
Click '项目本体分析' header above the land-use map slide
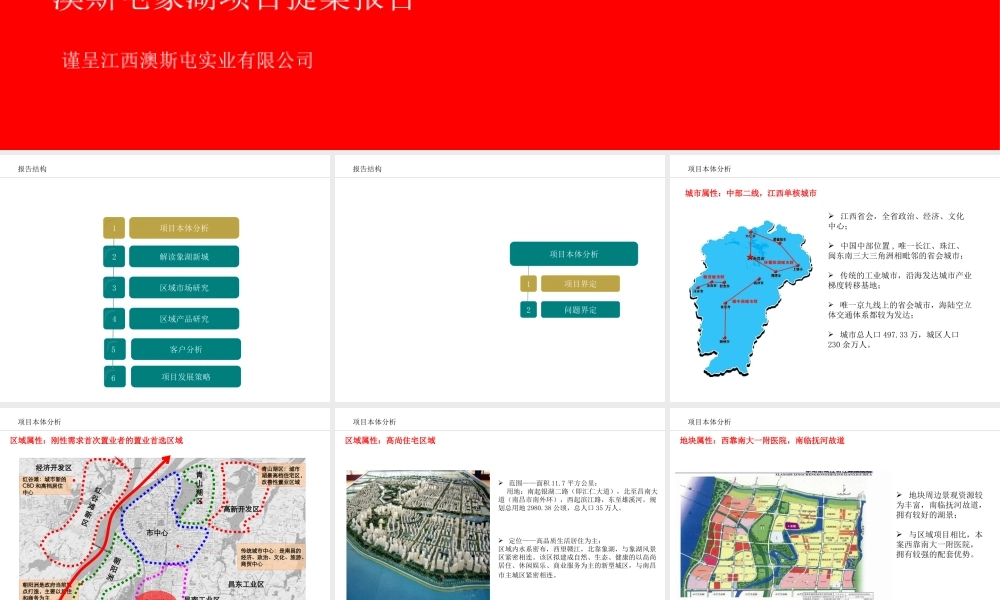coord(709,421)
